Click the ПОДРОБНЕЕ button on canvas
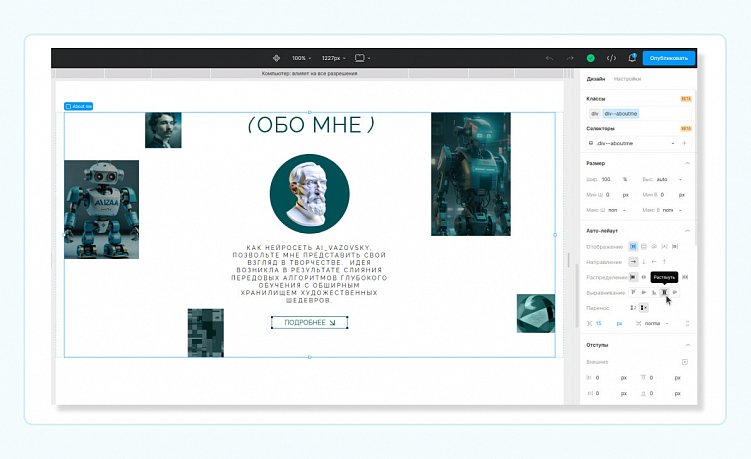 (309, 322)
